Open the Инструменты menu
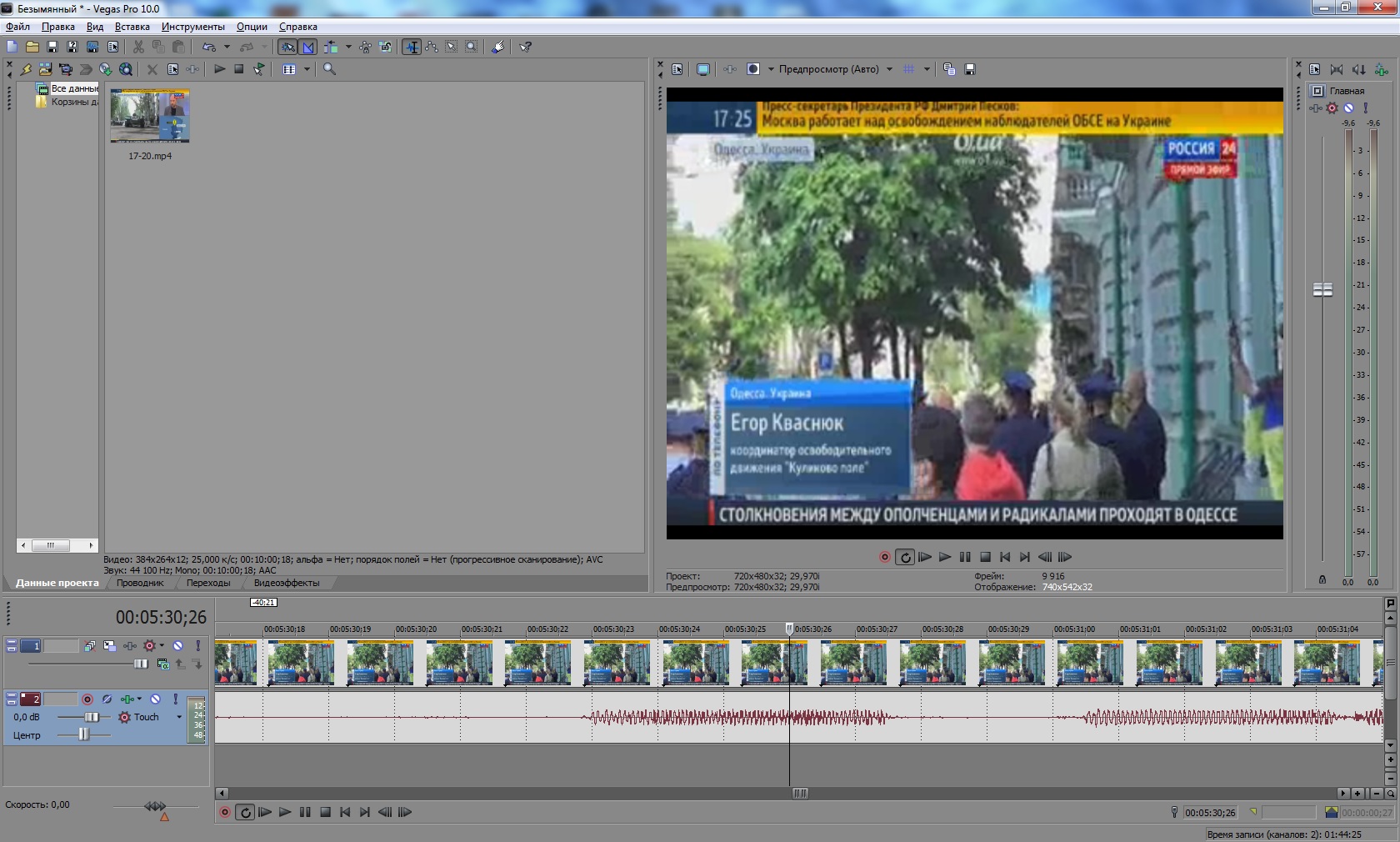This screenshot has width=1400, height=842. 193,27
